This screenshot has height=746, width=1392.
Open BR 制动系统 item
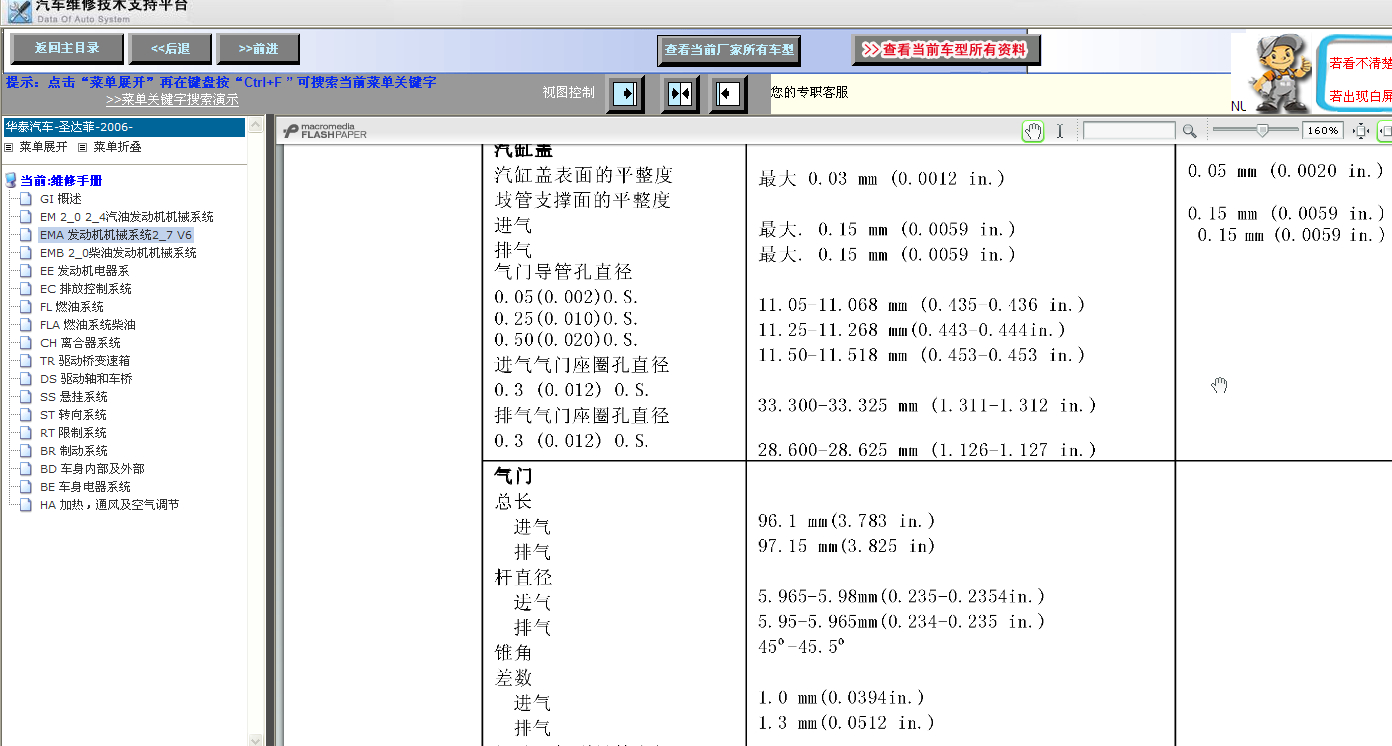(x=74, y=451)
